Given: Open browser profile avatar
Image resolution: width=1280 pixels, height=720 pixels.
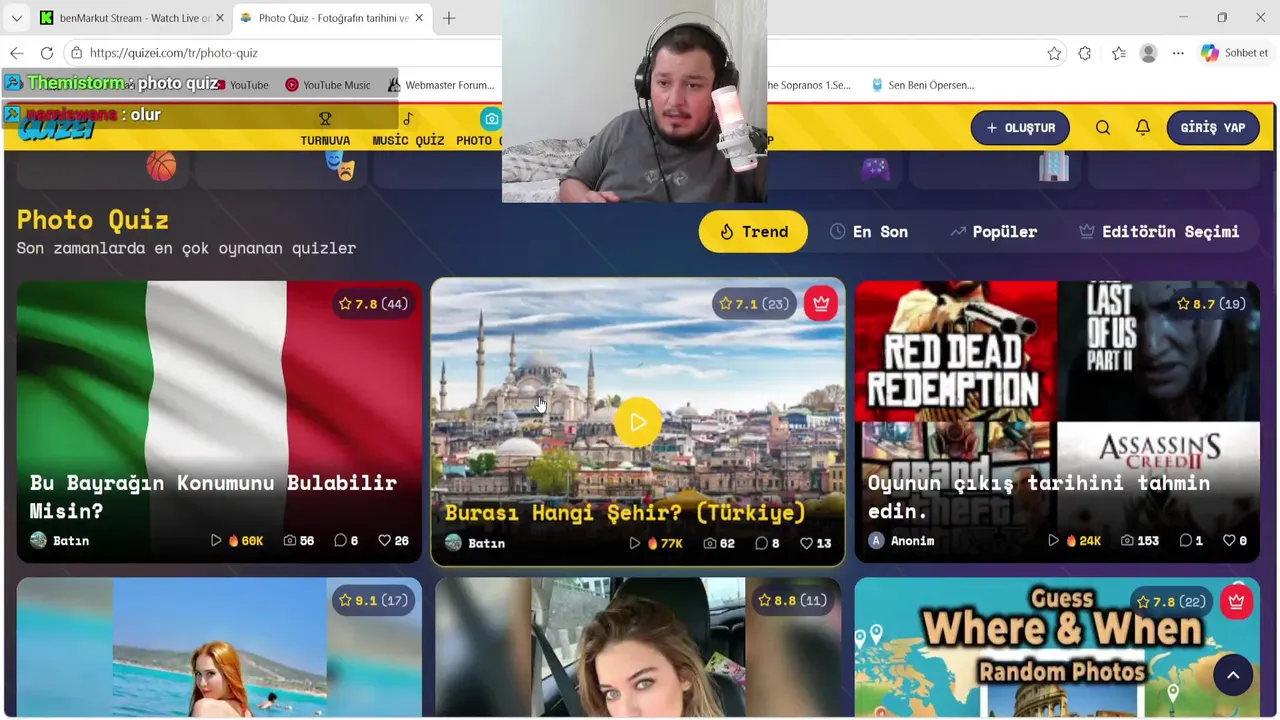Looking at the screenshot, I should point(1149,53).
